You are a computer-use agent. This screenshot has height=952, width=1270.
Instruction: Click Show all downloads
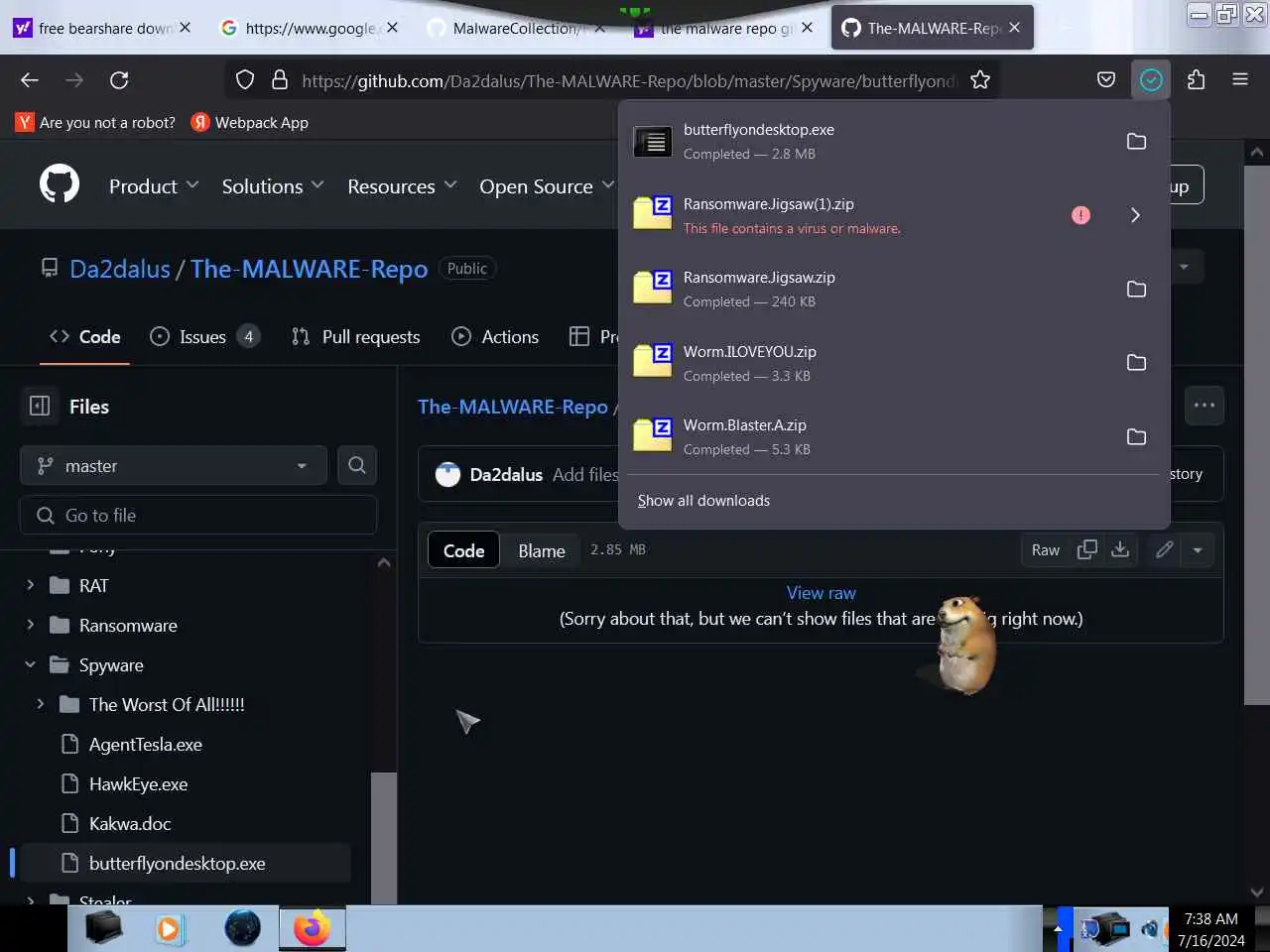point(703,501)
